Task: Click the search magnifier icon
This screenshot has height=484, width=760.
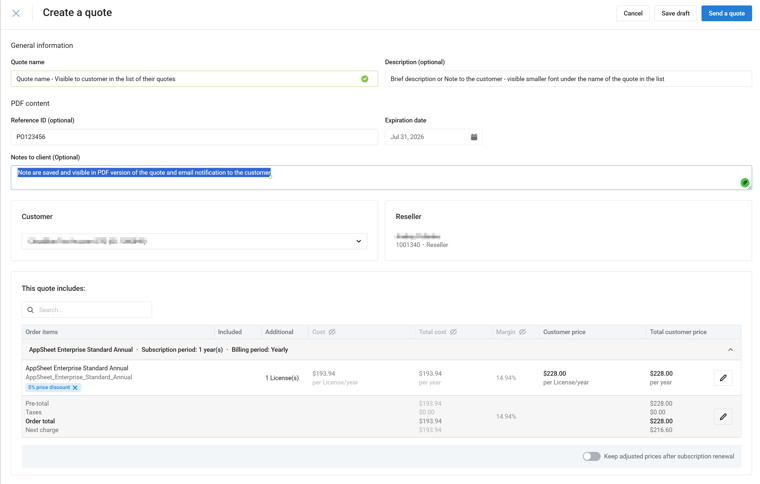Action: [31, 310]
